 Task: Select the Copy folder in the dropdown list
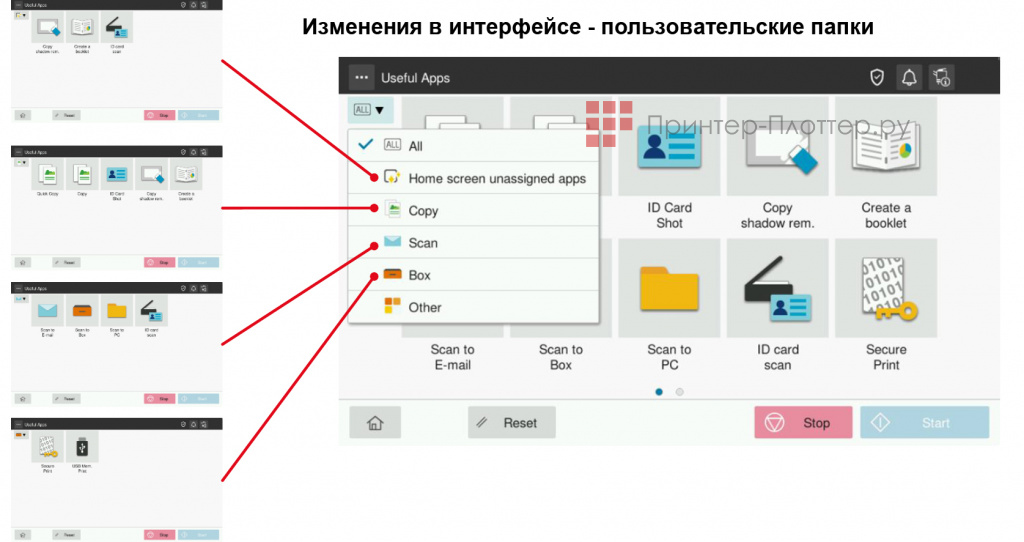[x=473, y=210]
